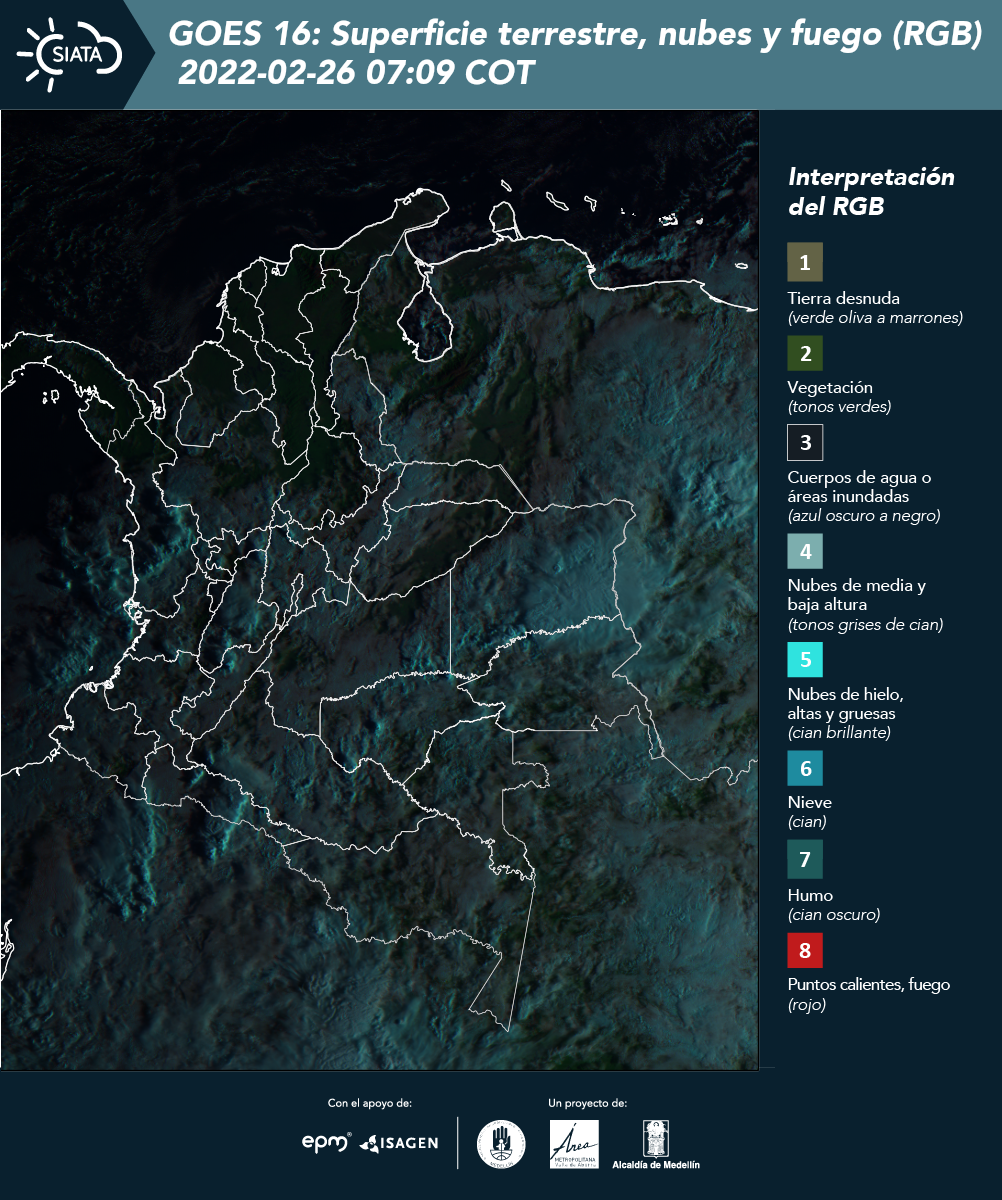This screenshot has height=1200, width=1002.
Task: Click the Alcaldía de Medellín logo
Action: tap(656, 1144)
